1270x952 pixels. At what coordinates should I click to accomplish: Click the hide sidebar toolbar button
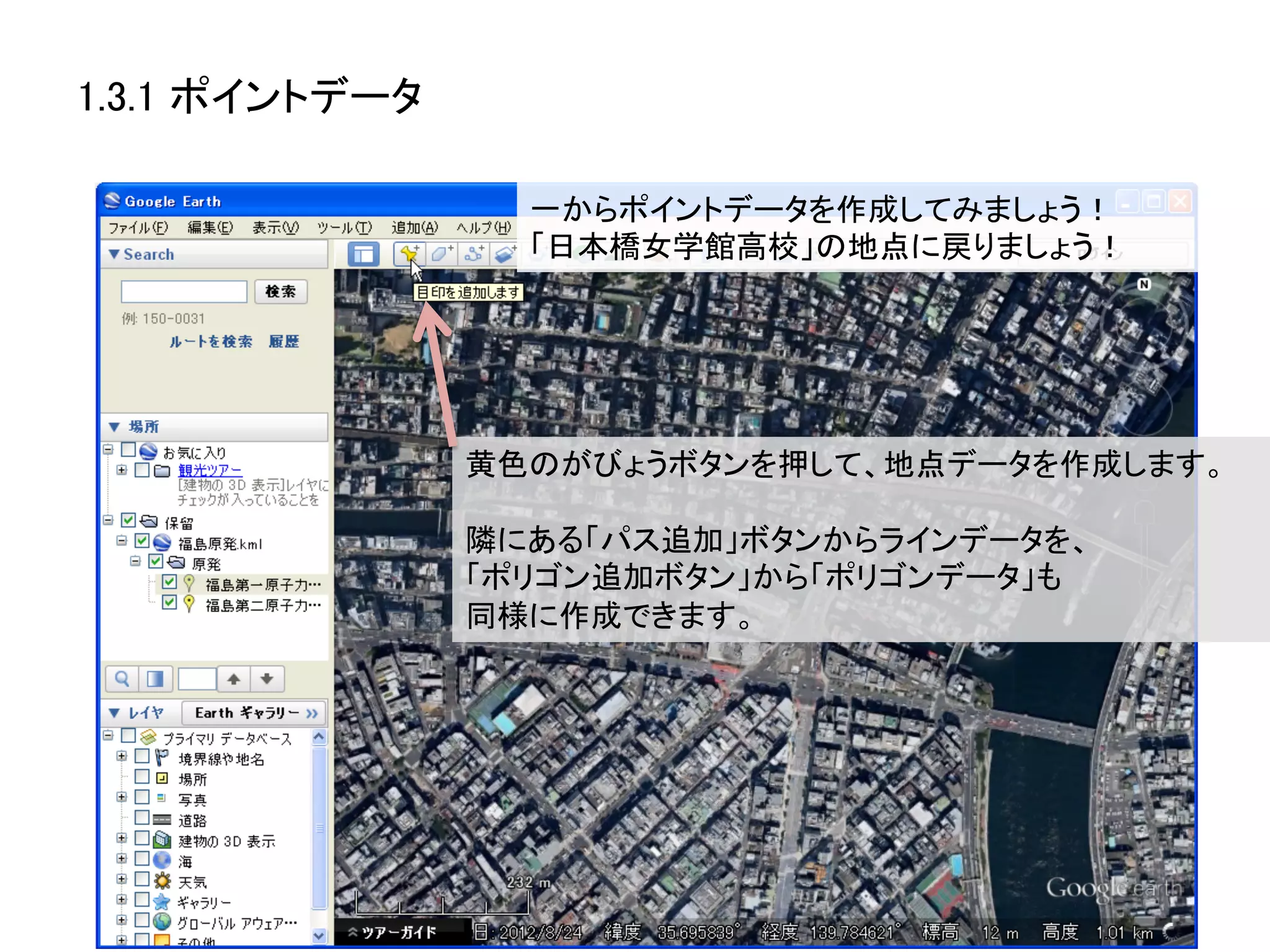tap(363, 255)
